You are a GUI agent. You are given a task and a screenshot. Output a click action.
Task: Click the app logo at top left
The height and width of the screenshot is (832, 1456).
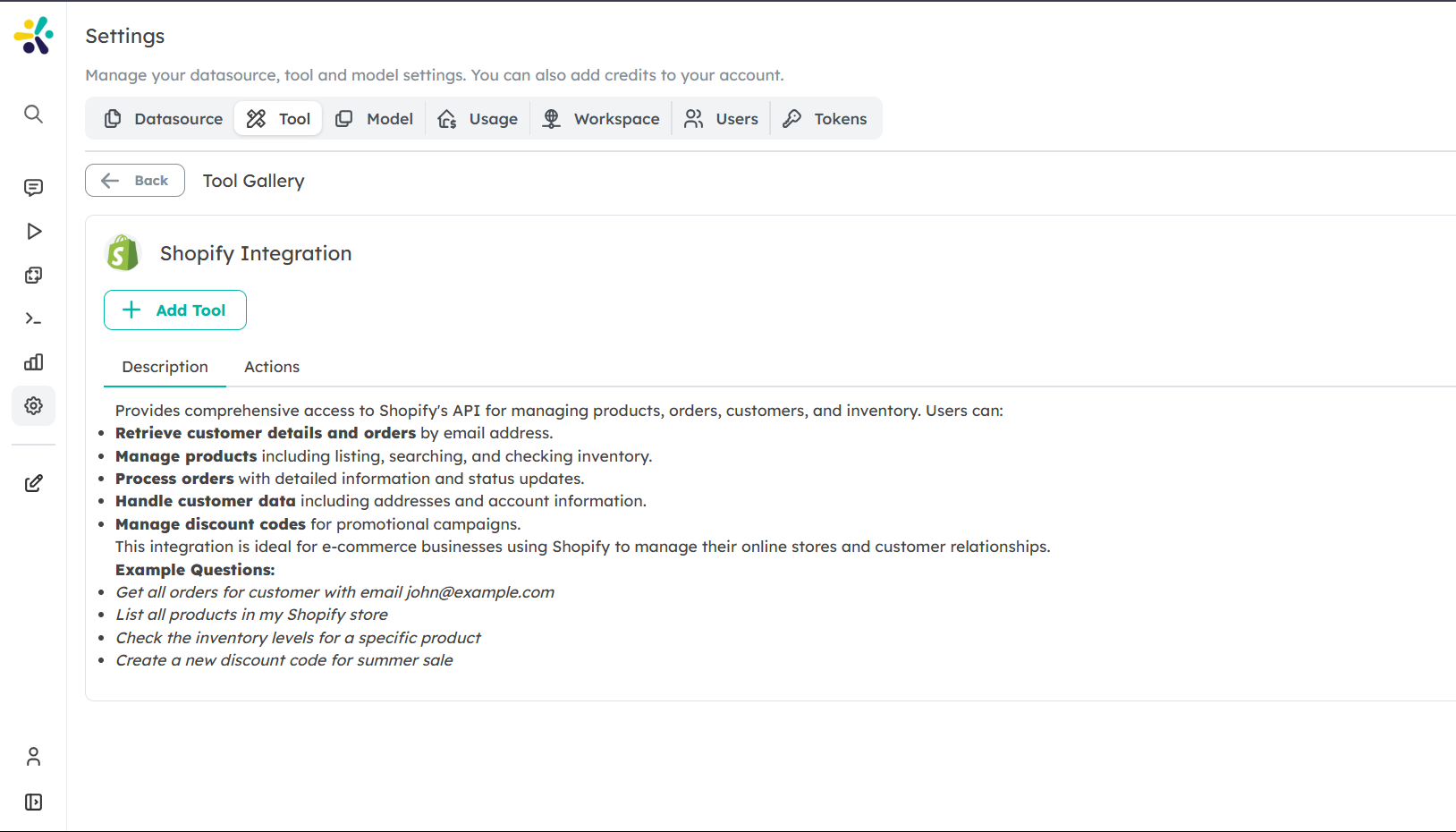pyautogui.click(x=33, y=36)
